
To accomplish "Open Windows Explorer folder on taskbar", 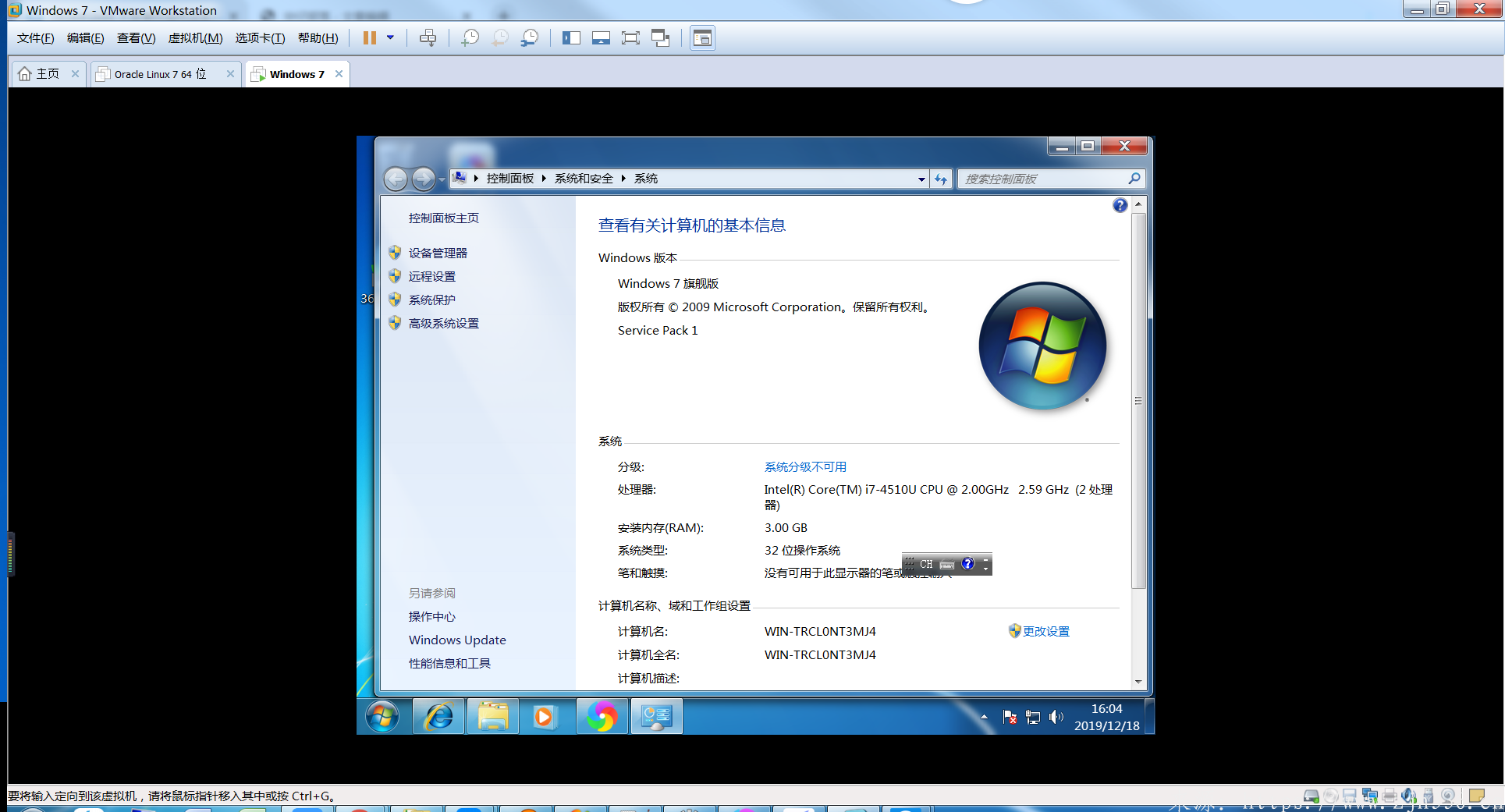I will [x=492, y=716].
